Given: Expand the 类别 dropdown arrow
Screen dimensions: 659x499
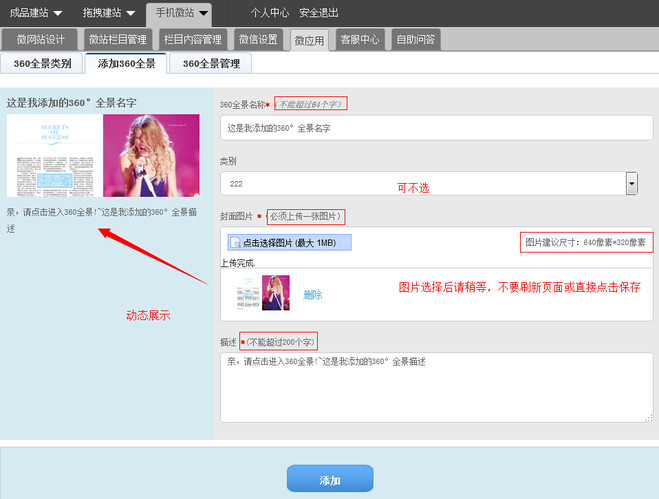Looking at the screenshot, I should (631, 183).
